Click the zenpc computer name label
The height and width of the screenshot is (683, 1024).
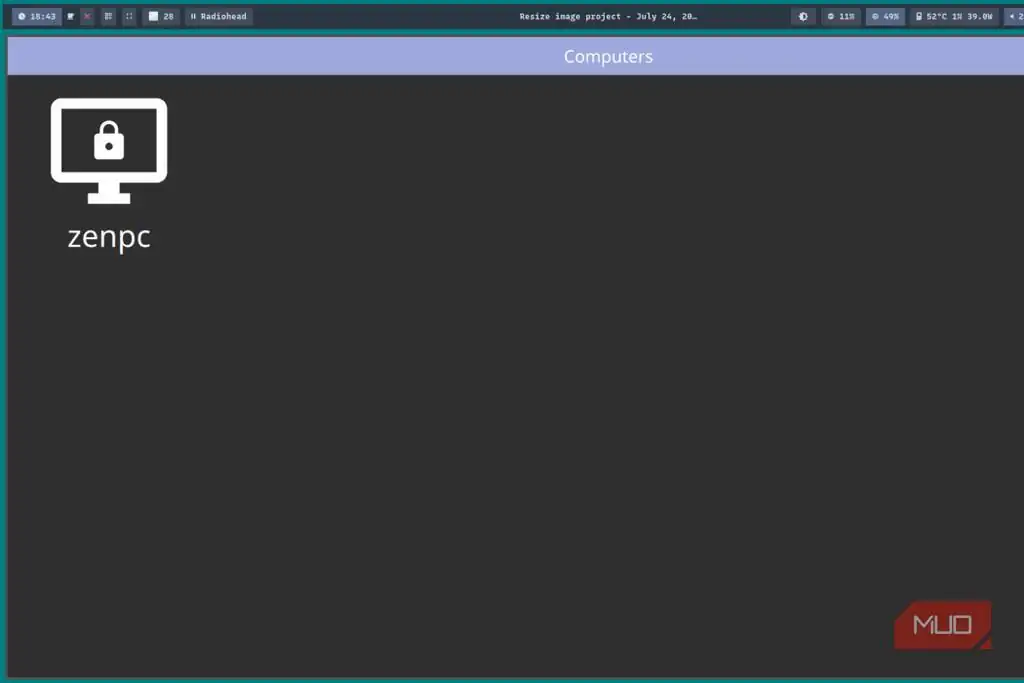pyautogui.click(x=109, y=237)
